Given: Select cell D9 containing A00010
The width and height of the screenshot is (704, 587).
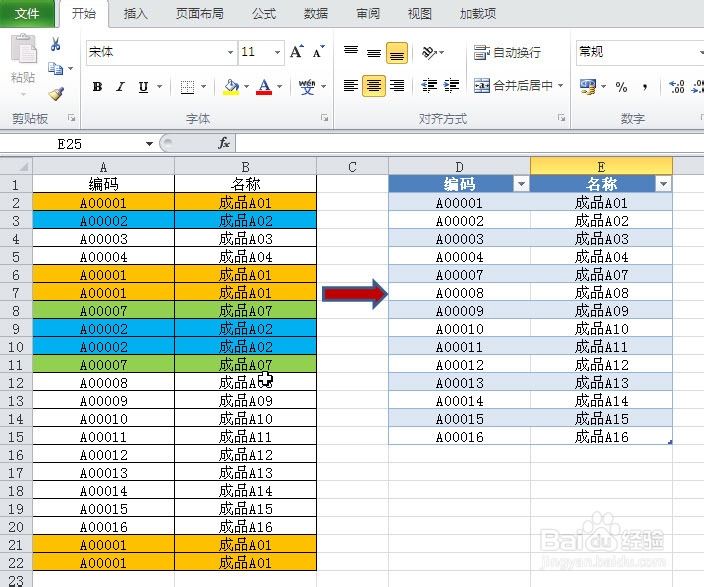Looking at the screenshot, I should [459, 329].
